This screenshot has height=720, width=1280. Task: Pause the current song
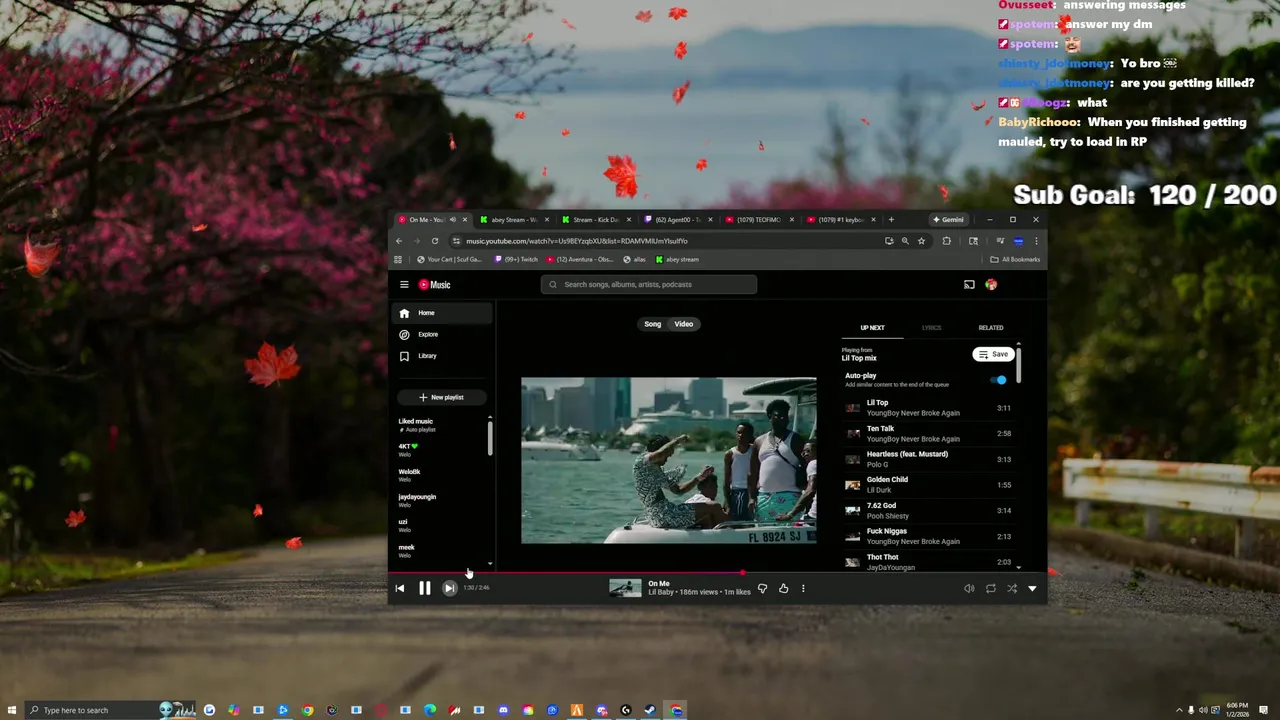424,588
